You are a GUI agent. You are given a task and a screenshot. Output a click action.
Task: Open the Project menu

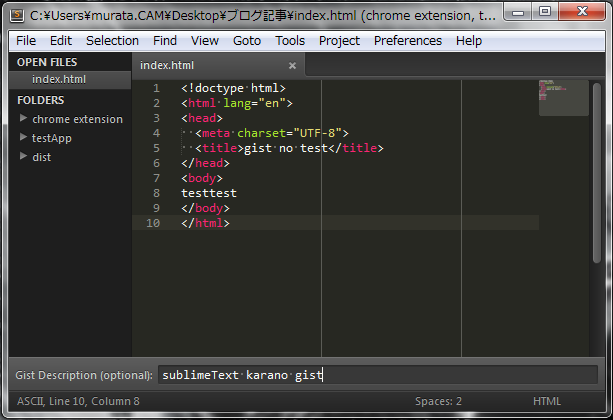[339, 41]
